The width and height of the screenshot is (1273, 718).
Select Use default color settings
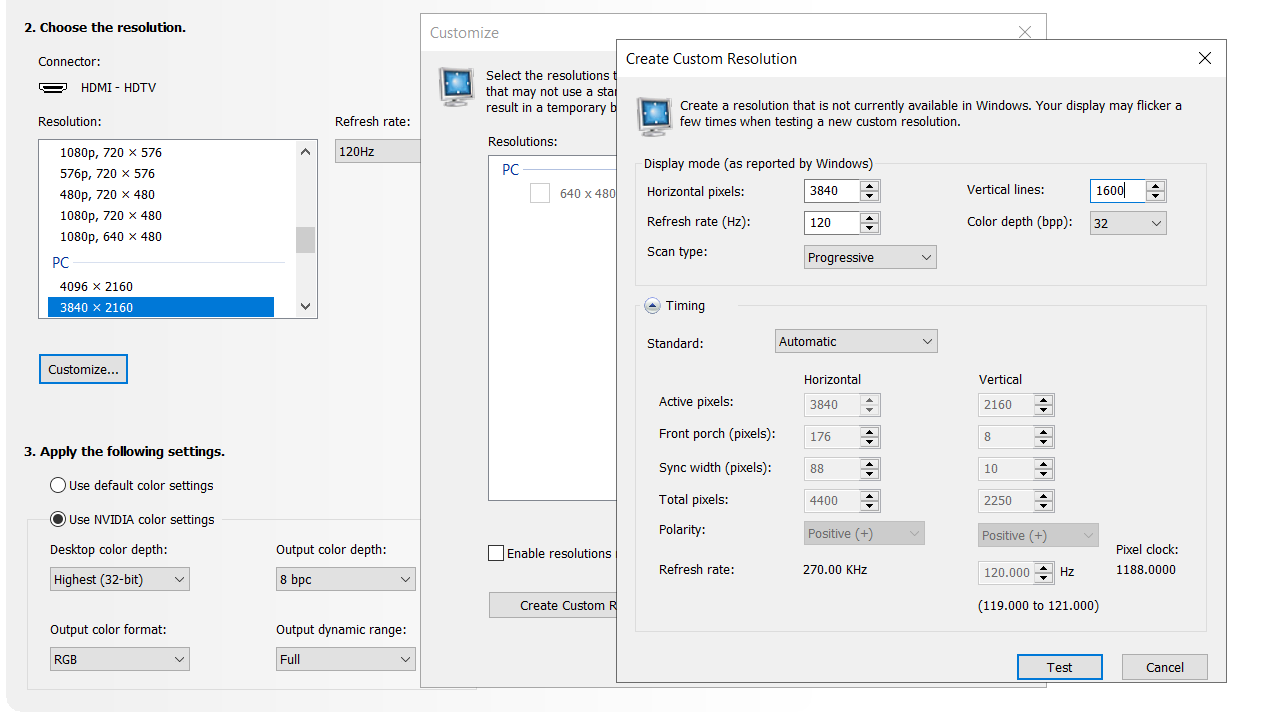58,485
